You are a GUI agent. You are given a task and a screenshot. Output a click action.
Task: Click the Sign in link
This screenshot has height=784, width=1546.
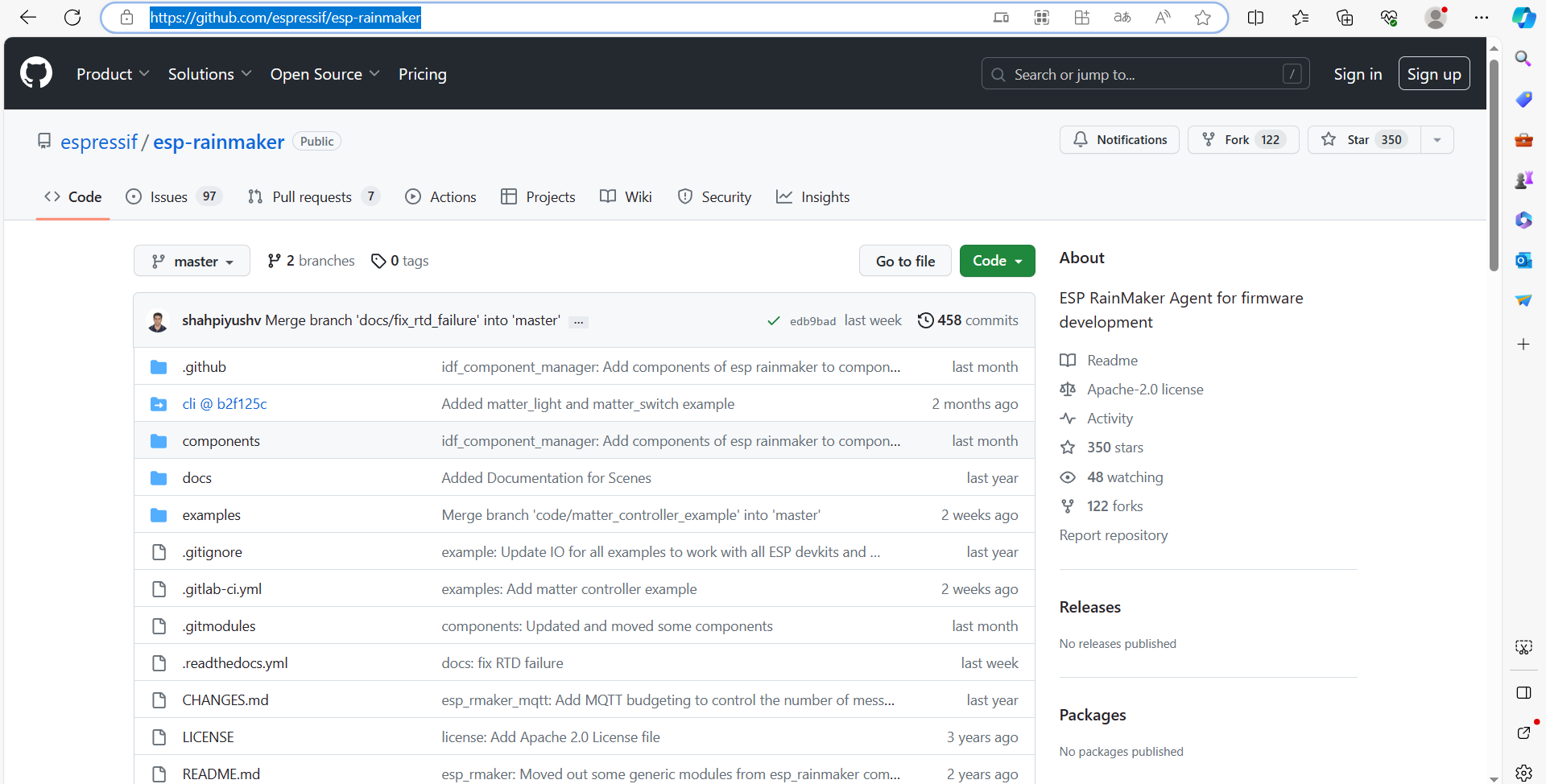coord(1358,74)
